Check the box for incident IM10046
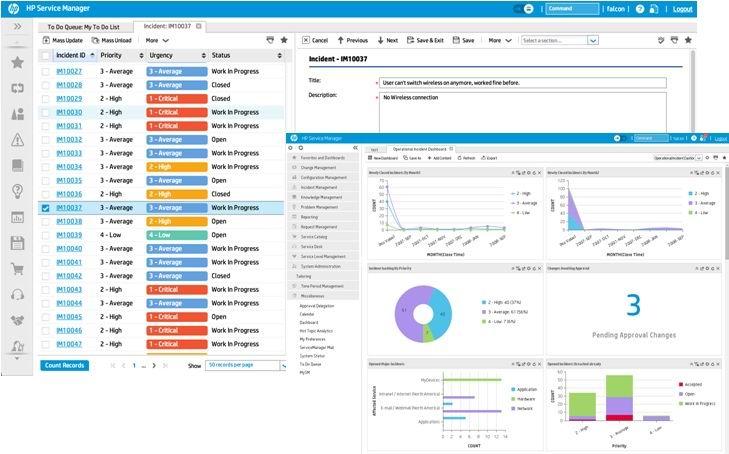The height and width of the screenshot is (454, 729). point(45,331)
